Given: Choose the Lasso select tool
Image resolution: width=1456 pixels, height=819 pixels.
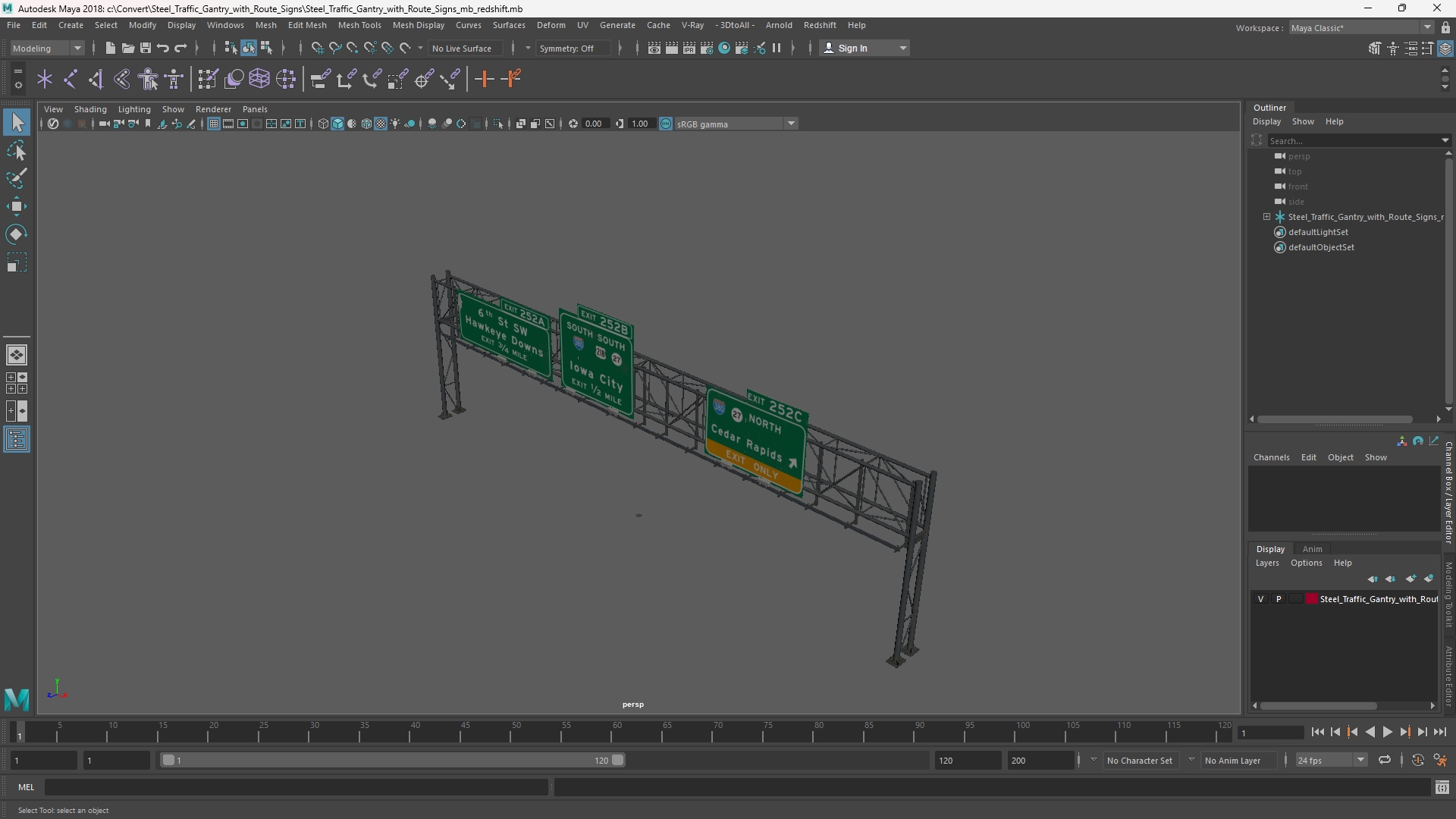Looking at the screenshot, I should pyautogui.click(x=17, y=151).
